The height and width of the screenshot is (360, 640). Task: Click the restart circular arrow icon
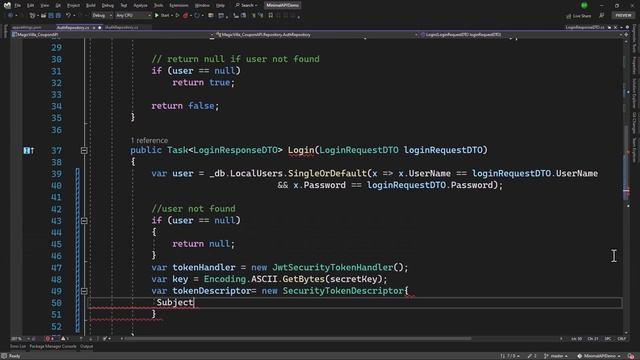pos(197,16)
